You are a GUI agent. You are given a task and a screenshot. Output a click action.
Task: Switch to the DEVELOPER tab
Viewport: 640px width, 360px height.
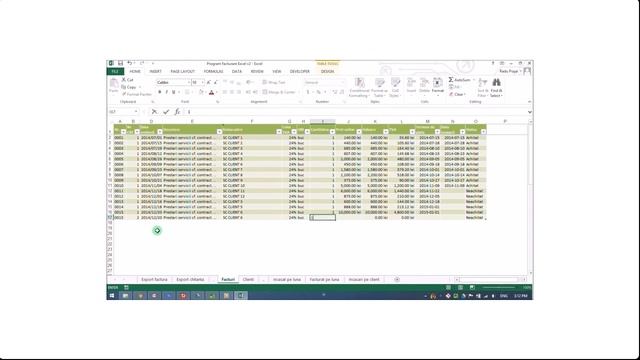(x=300, y=71)
